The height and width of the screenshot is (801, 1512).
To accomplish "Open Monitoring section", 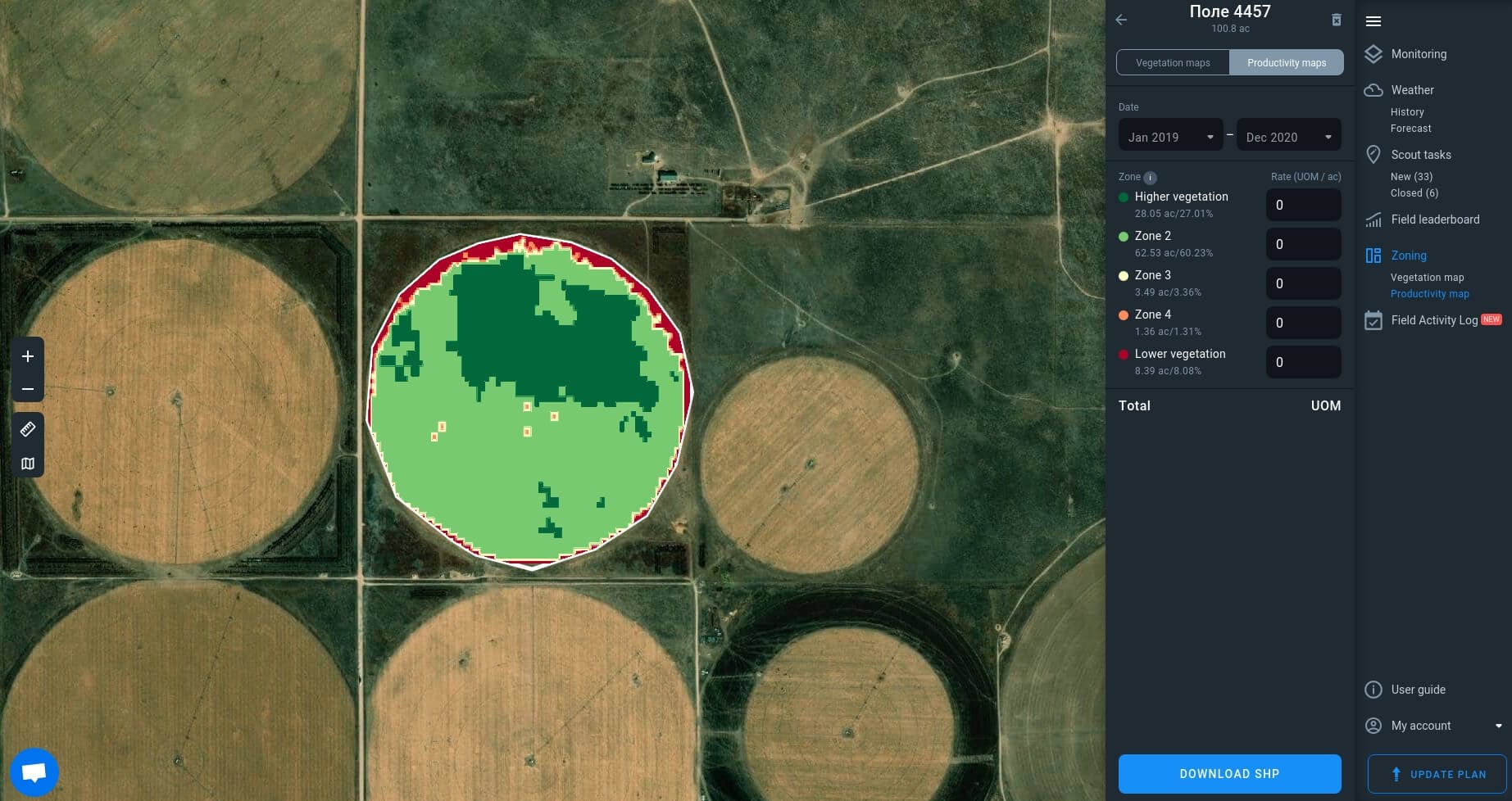I will [x=1419, y=54].
